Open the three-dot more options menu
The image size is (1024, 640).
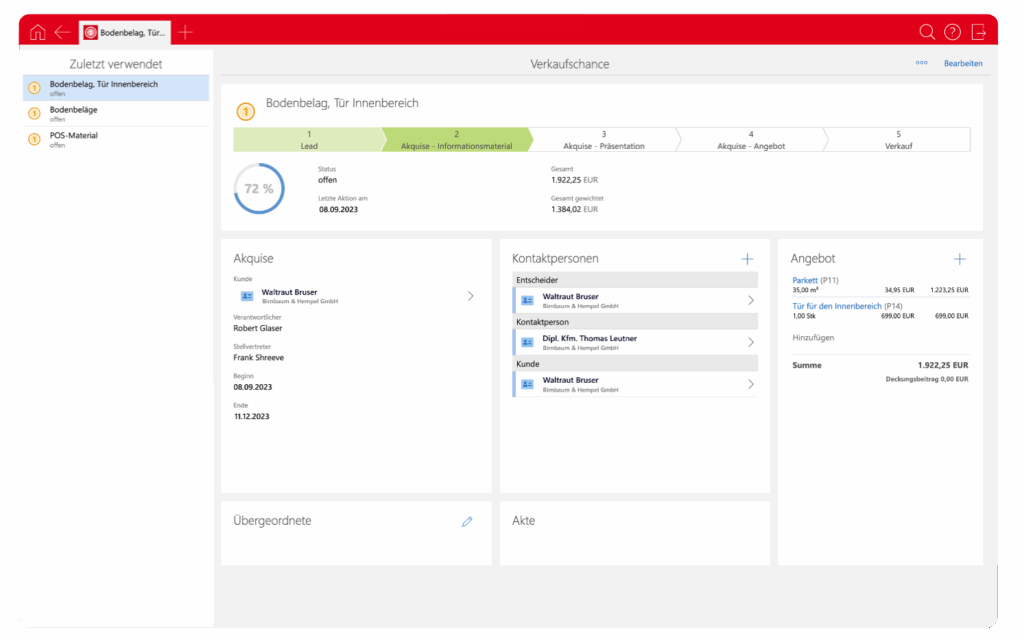(x=921, y=63)
